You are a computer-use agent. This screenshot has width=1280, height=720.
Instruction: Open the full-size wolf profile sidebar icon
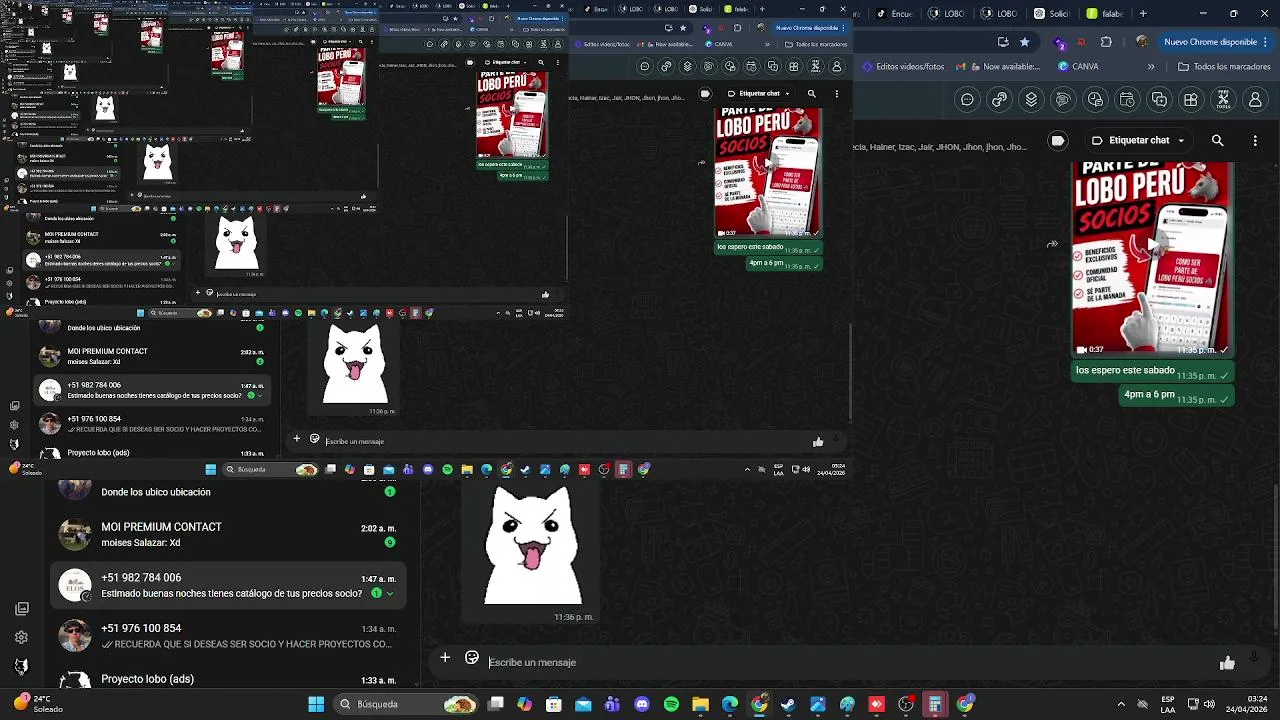[x=22, y=666]
